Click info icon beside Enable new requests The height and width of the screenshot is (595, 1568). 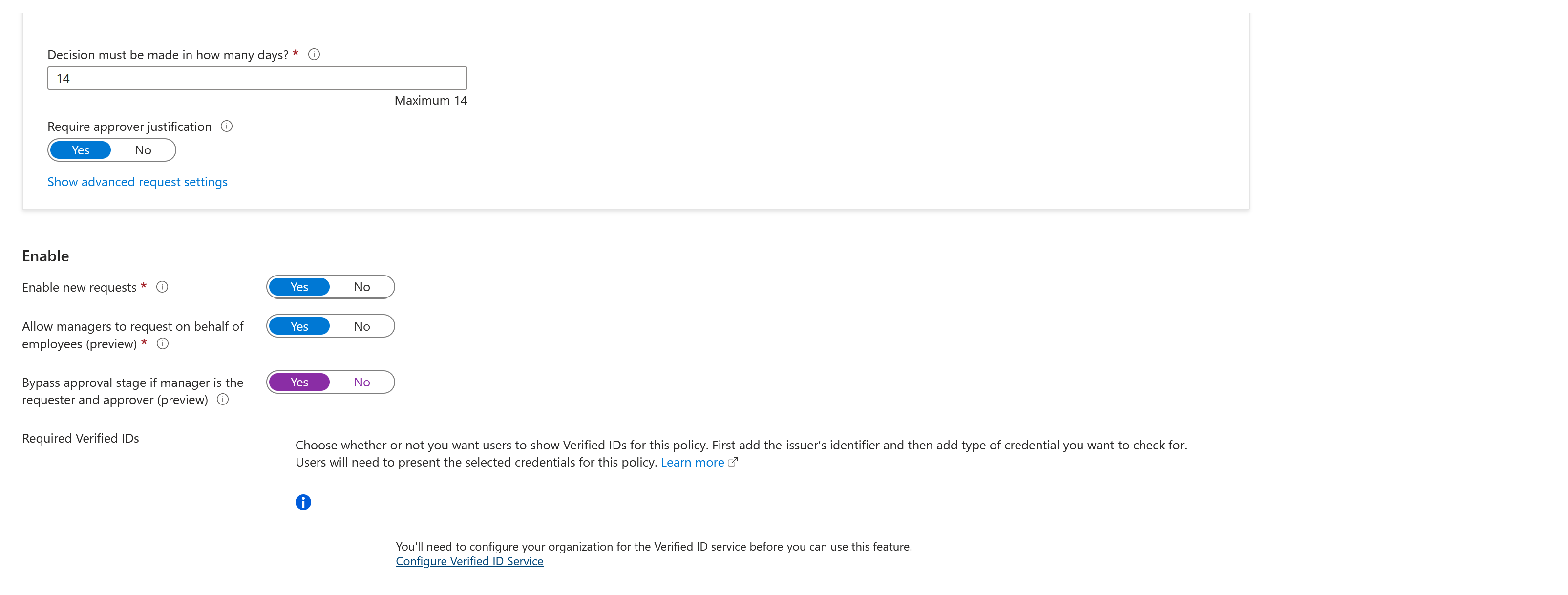(x=162, y=287)
